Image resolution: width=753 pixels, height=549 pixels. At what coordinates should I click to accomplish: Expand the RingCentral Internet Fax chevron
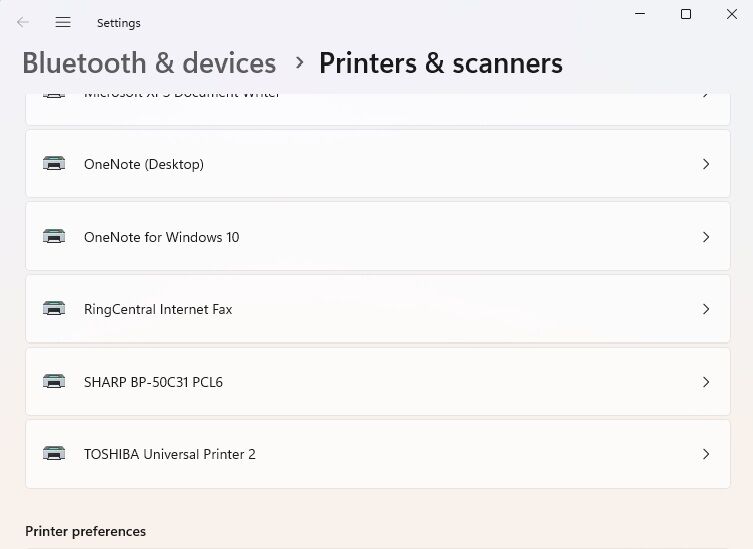[706, 309]
